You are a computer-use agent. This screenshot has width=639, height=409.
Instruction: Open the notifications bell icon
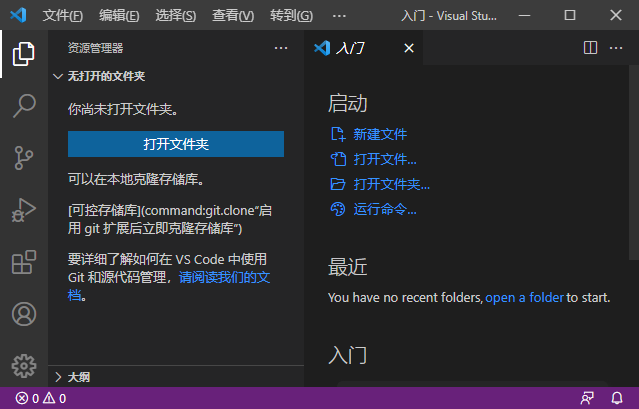point(617,398)
